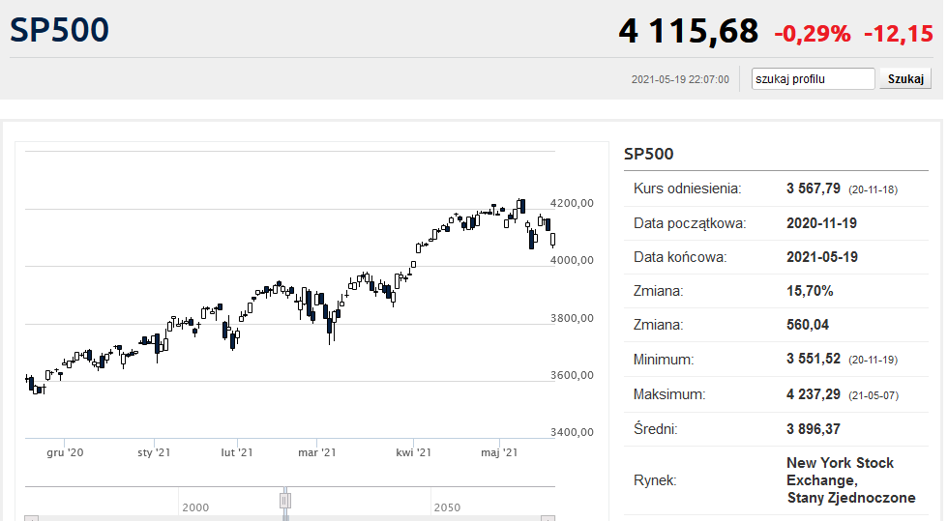The width and height of the screenshot is (948, 521).
Task: Click the navigator scrollbar left arrow
Action: pyautogui.click(x=32, y=519)
